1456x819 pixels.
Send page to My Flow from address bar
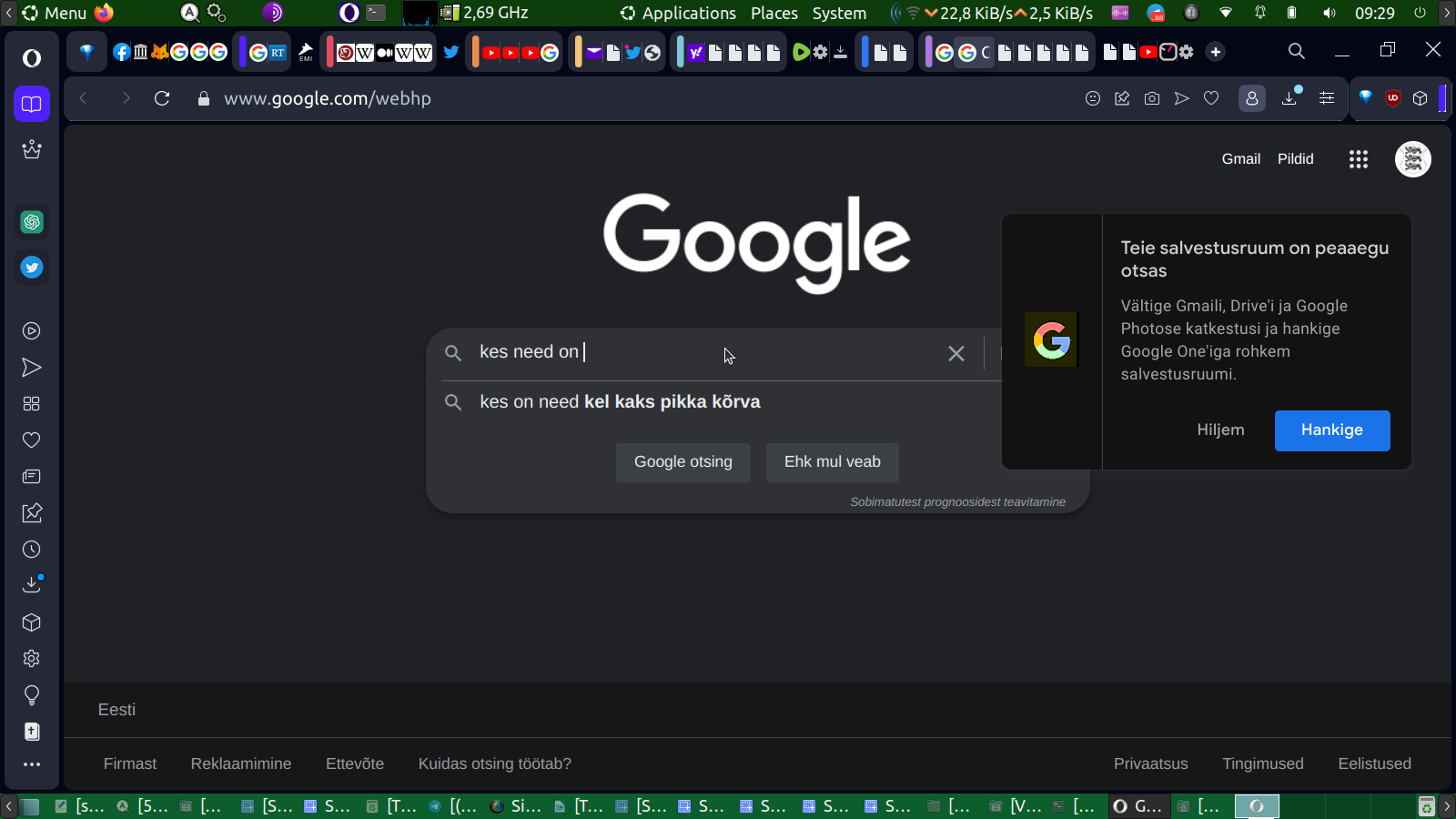click(1181, 98)
